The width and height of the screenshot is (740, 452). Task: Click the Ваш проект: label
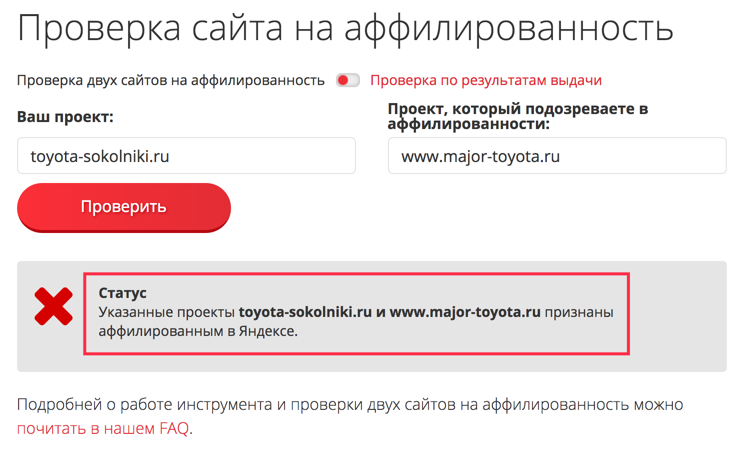[65, 117]
